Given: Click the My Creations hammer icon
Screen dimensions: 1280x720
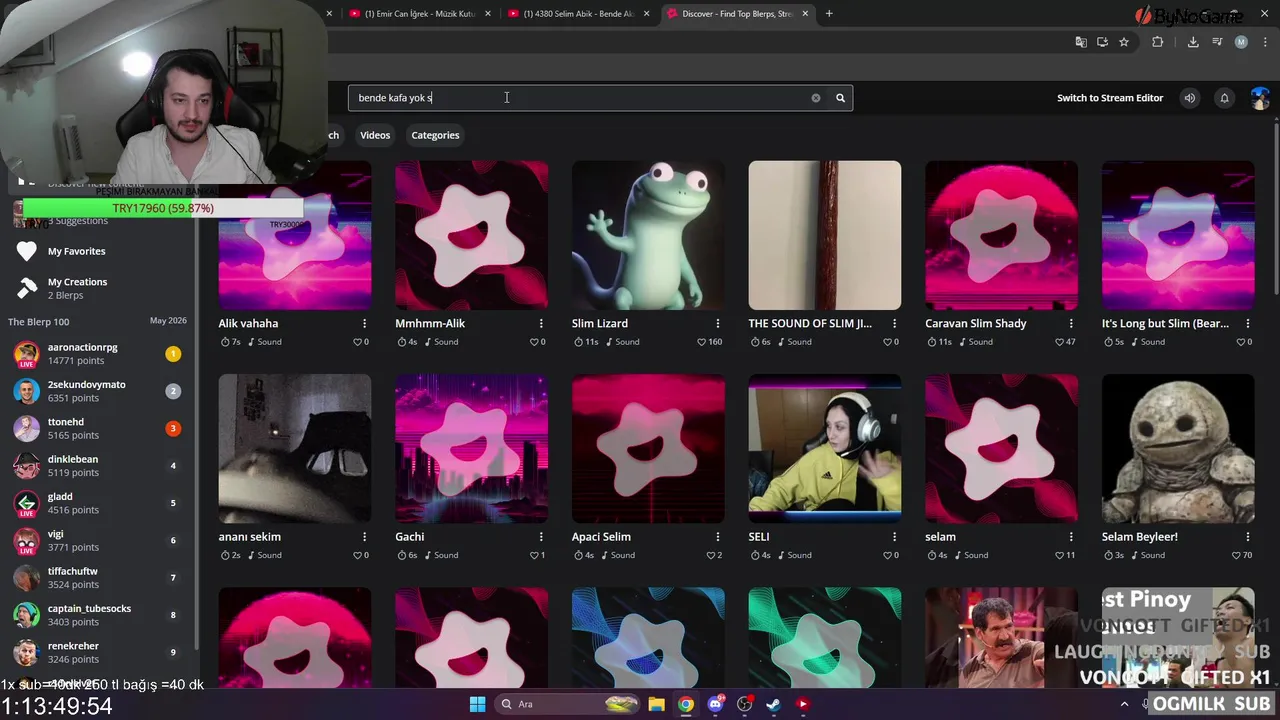Looking at the screenshot, I should [x=27, y=288].
